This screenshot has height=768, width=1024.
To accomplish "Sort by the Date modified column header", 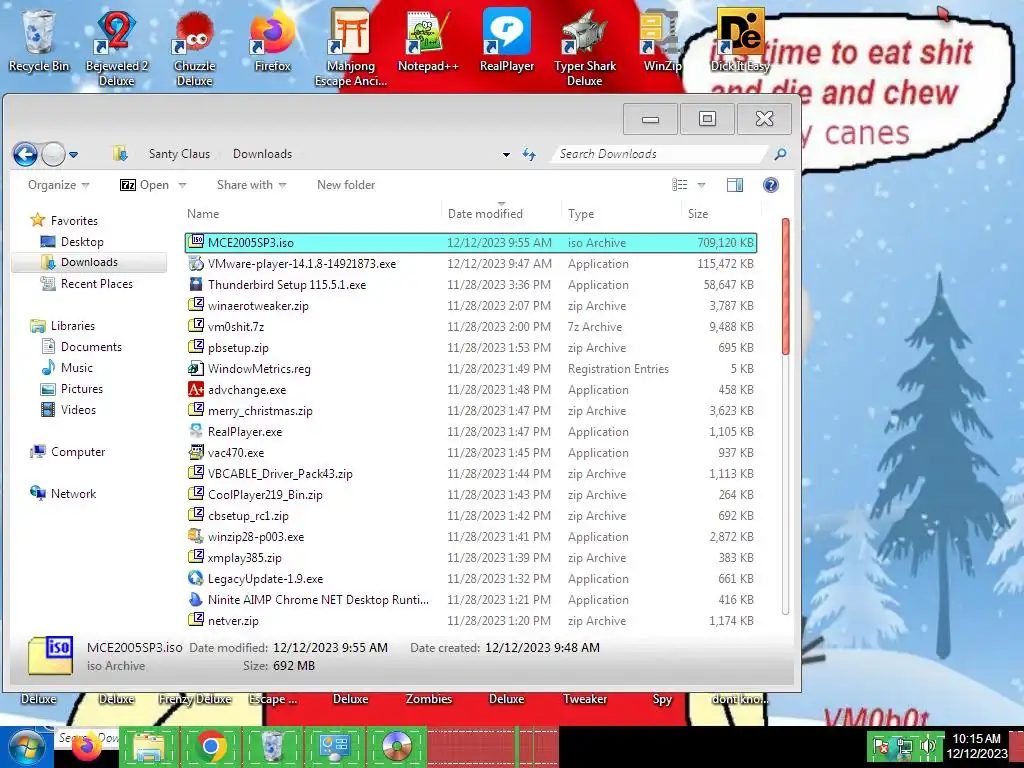I will click(x=501, y=214).
